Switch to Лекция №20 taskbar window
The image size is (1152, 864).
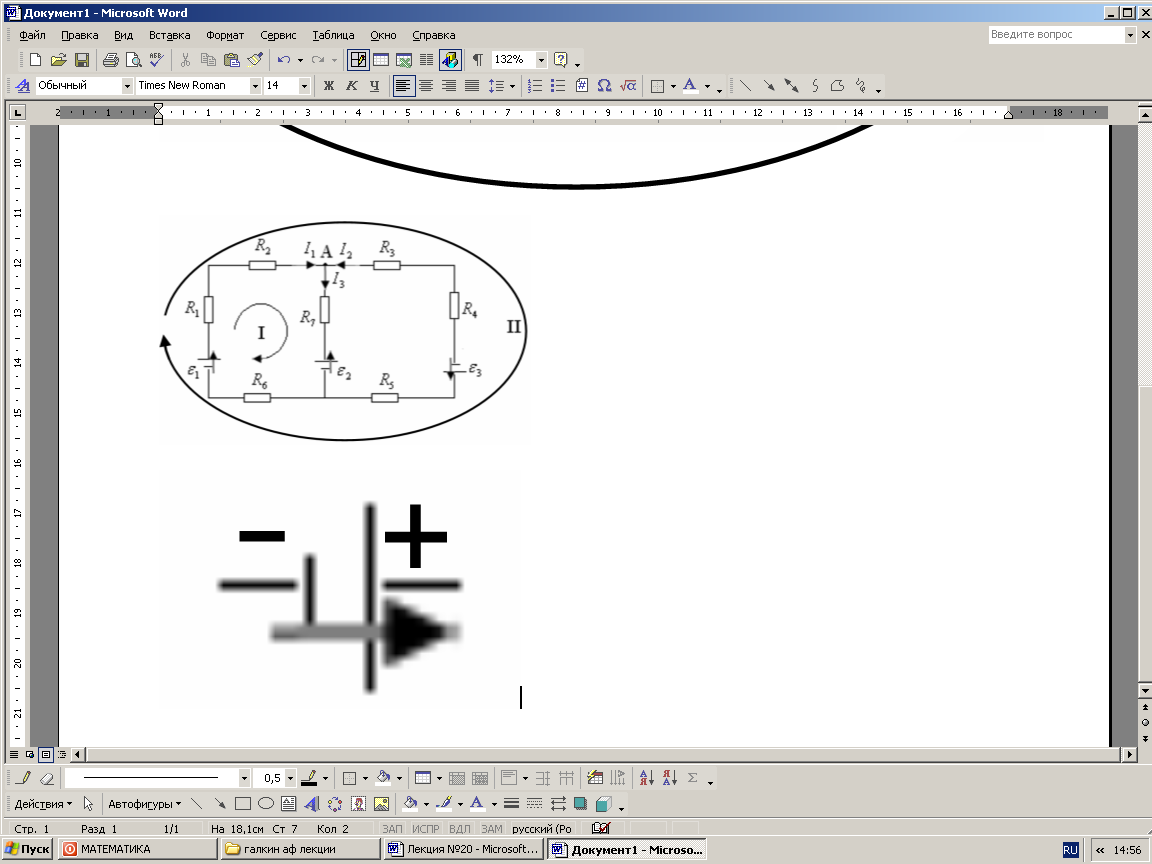(x=464, y=849)
